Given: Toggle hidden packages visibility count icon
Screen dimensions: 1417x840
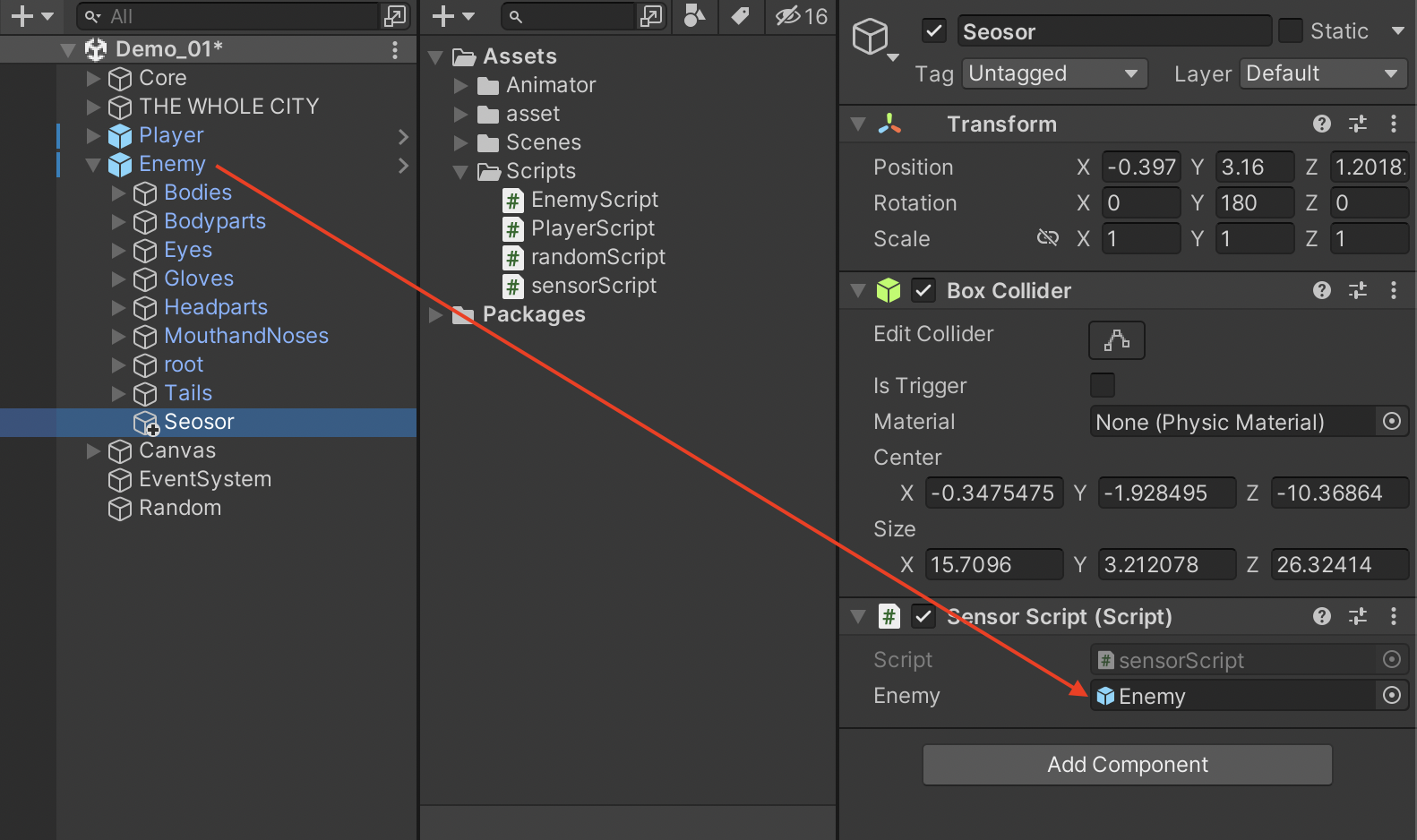Looking at the screenshot, I should click(x=801, y=16).
